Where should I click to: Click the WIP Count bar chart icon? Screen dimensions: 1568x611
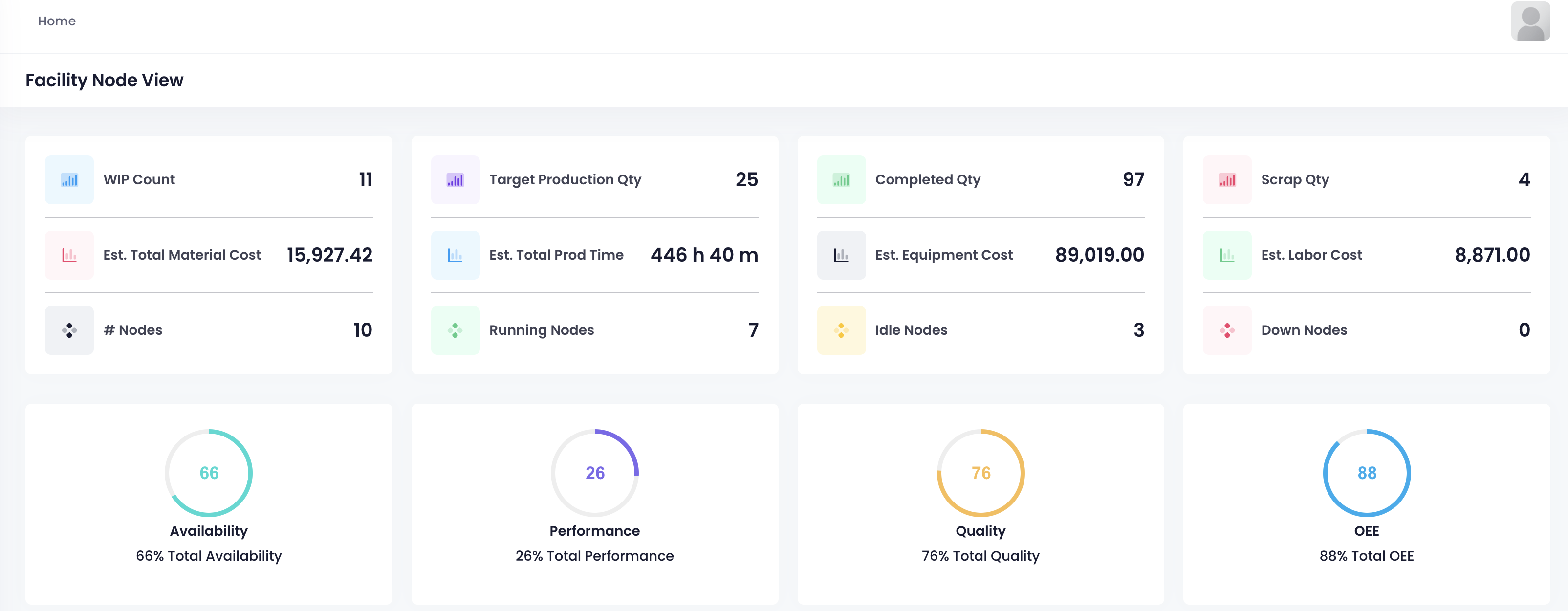(x=69, y=179)
